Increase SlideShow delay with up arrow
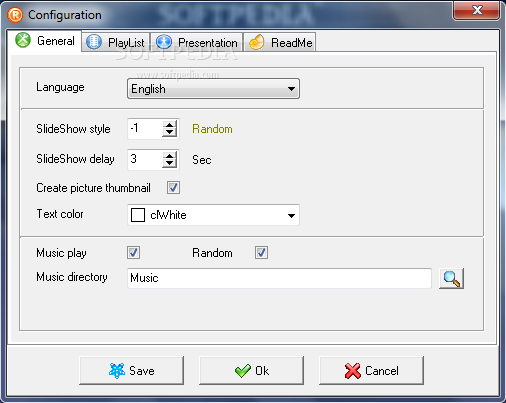506x403 pixels. (170, 156)
